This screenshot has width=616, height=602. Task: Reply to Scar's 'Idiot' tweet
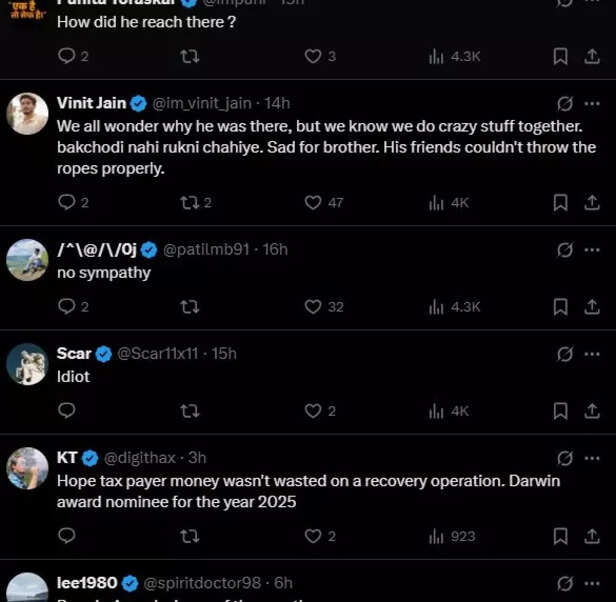(67, 410)
